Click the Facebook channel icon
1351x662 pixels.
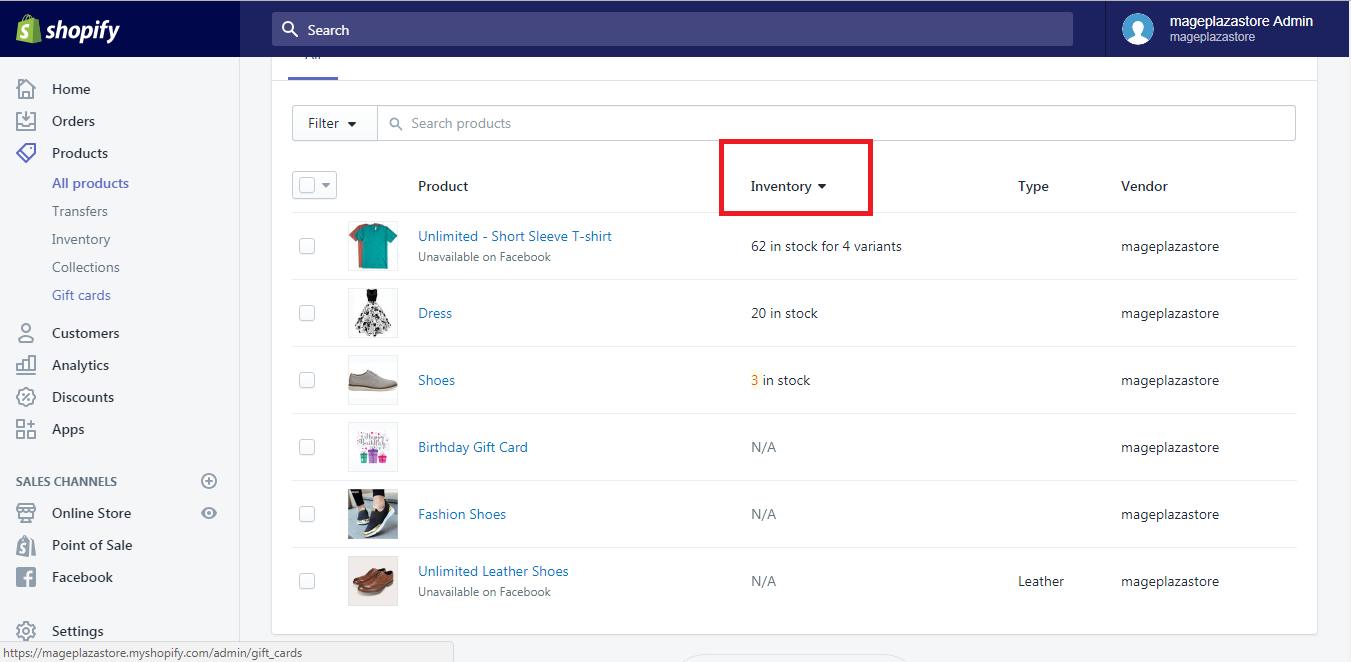pos(26,577)
